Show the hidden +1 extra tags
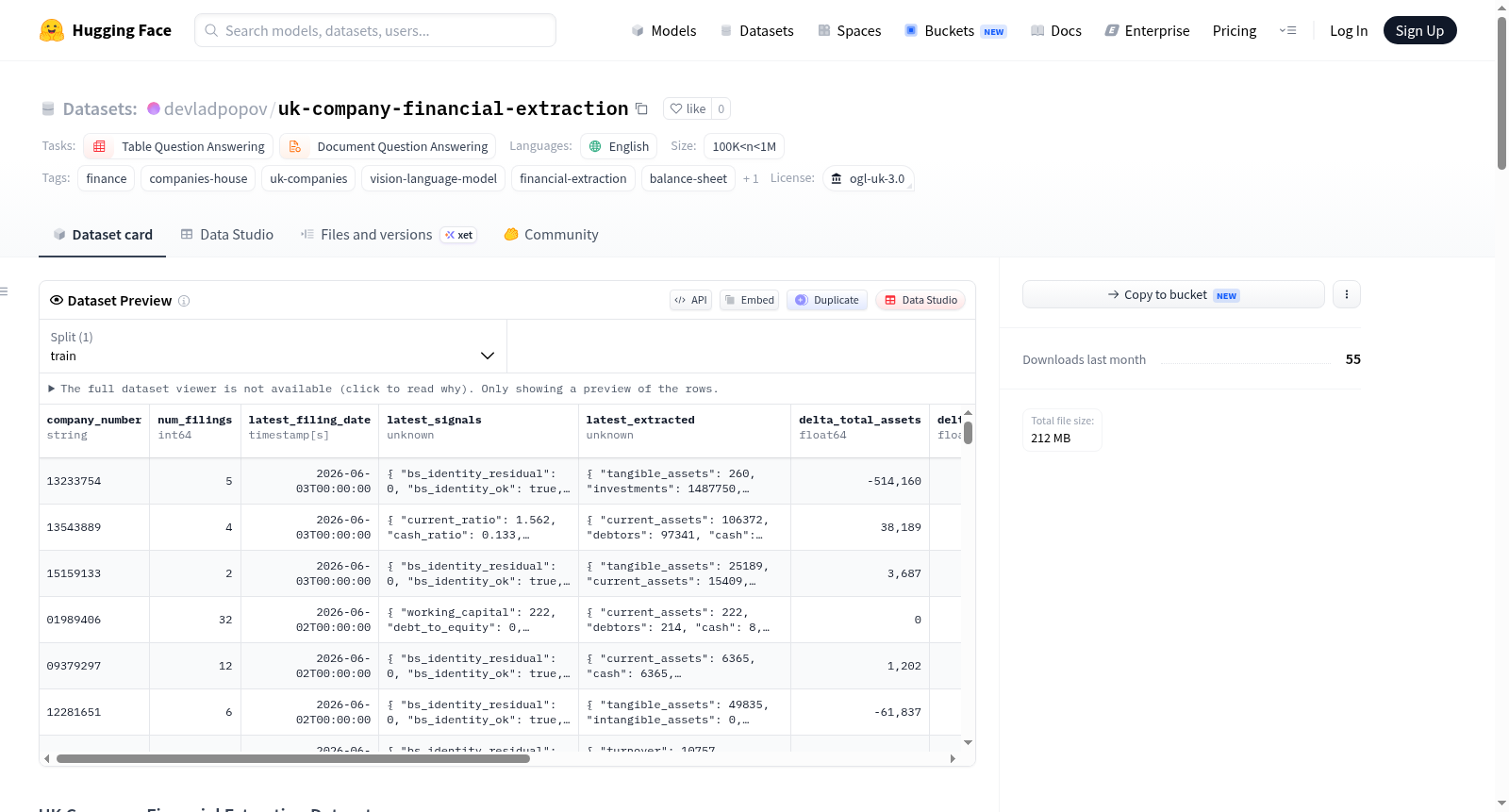Viewport: 1509px width, 812px height. pos(751,178)
